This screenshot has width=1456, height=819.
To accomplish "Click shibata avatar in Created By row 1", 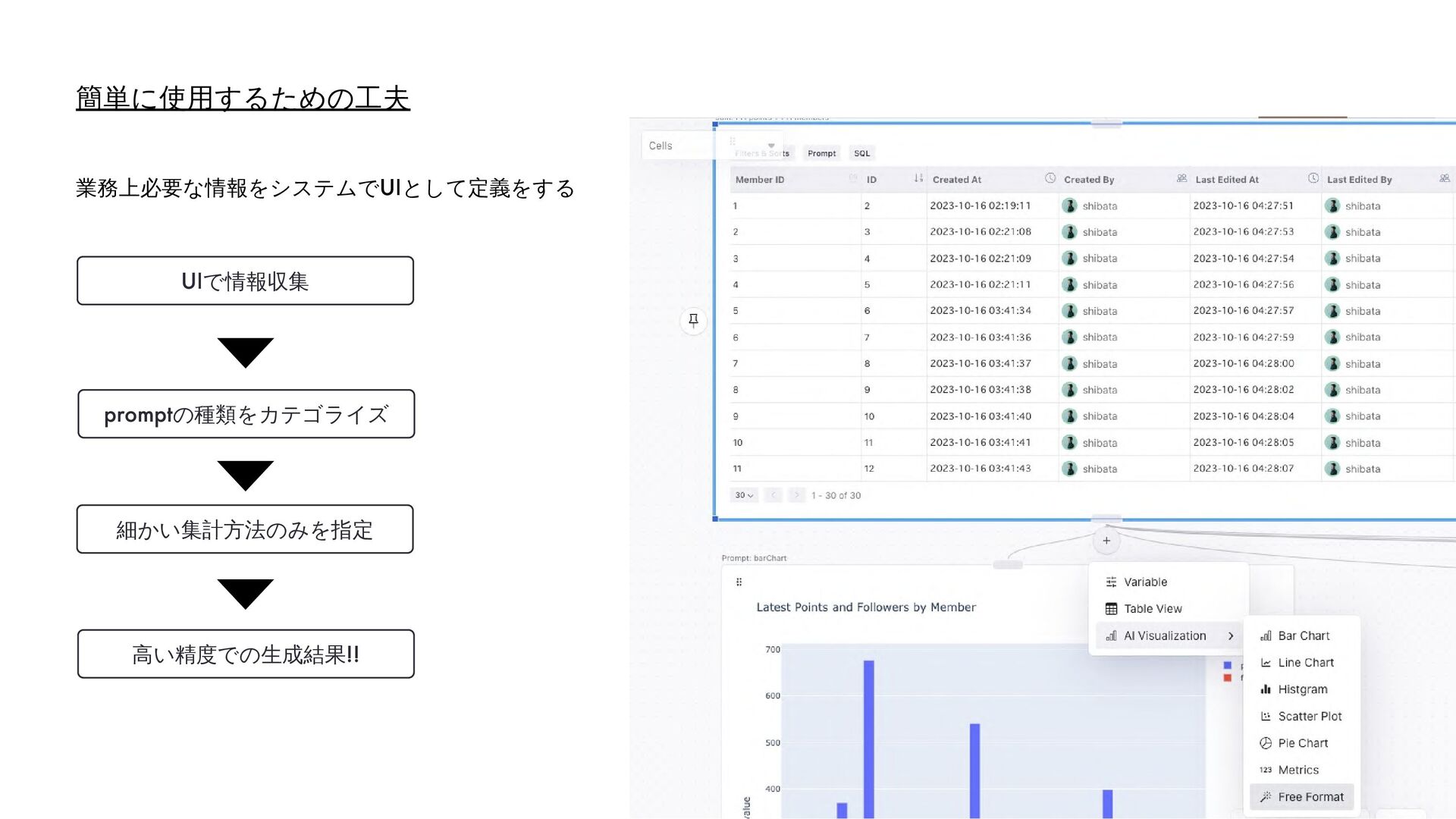I will tap(1070, 206).
